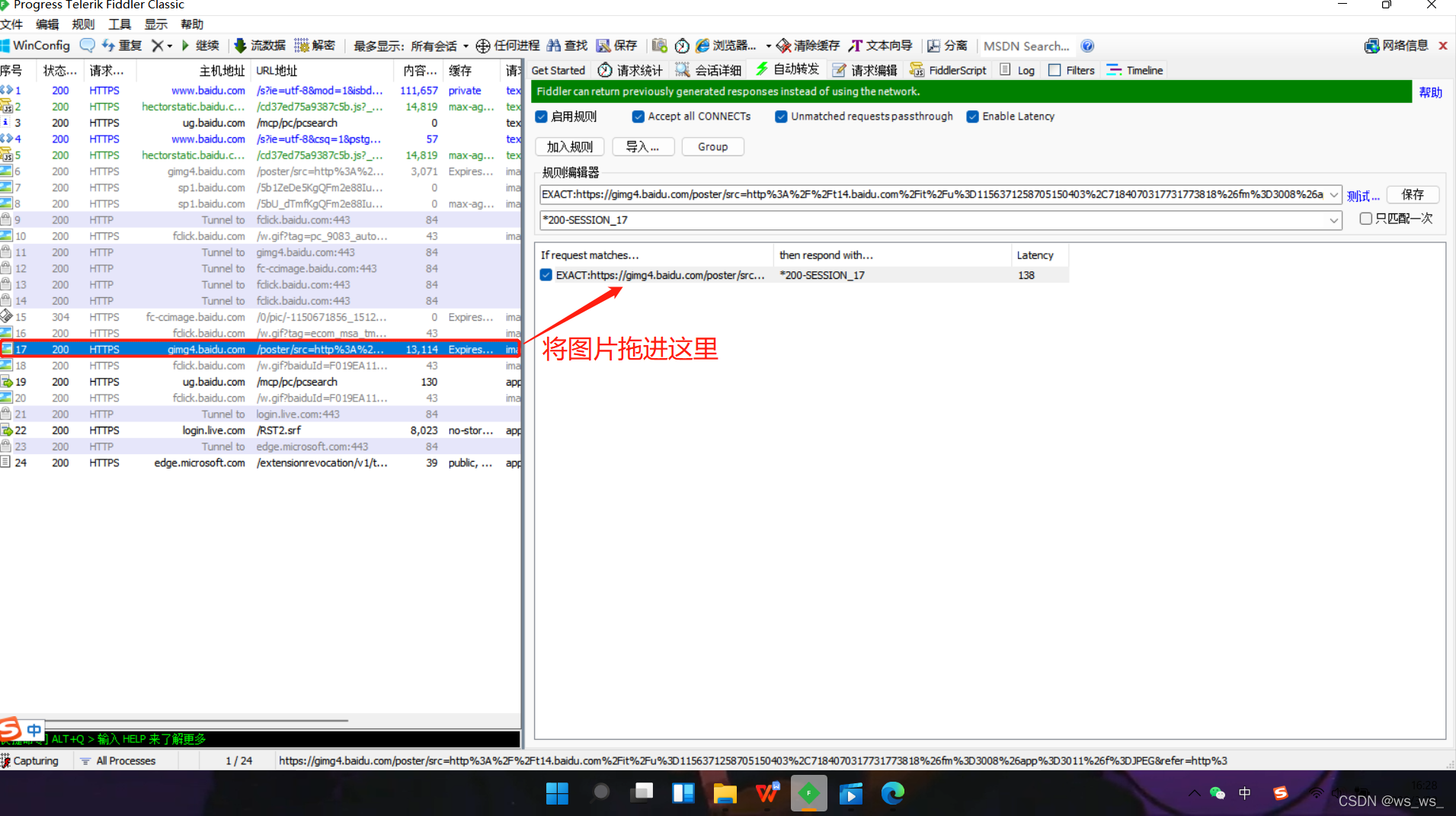Toggle the 只匹配一次 (match only once) checkbox
Image resolution: width=1456 pixels, height=816 pixels.
(x=1366, y=219)
